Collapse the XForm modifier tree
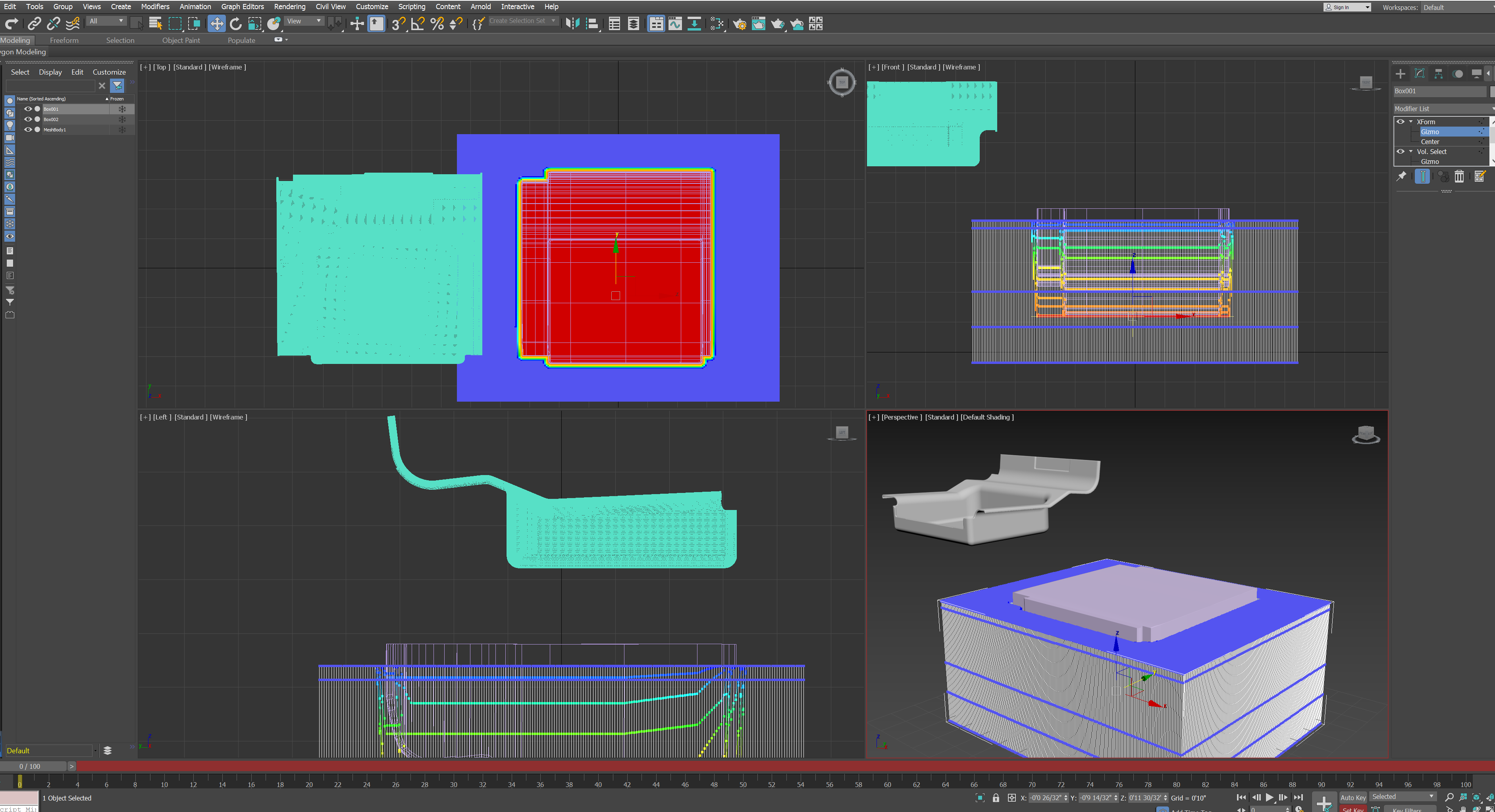The image size is (1495, 812). tap(1411, 121)
